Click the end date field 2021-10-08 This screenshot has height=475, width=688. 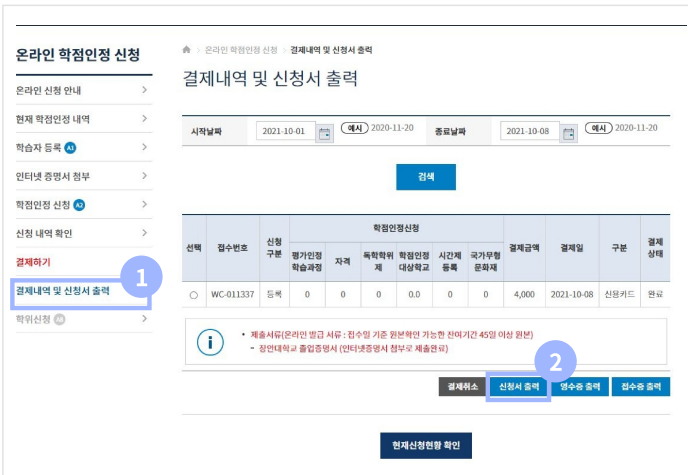[530, 131]
